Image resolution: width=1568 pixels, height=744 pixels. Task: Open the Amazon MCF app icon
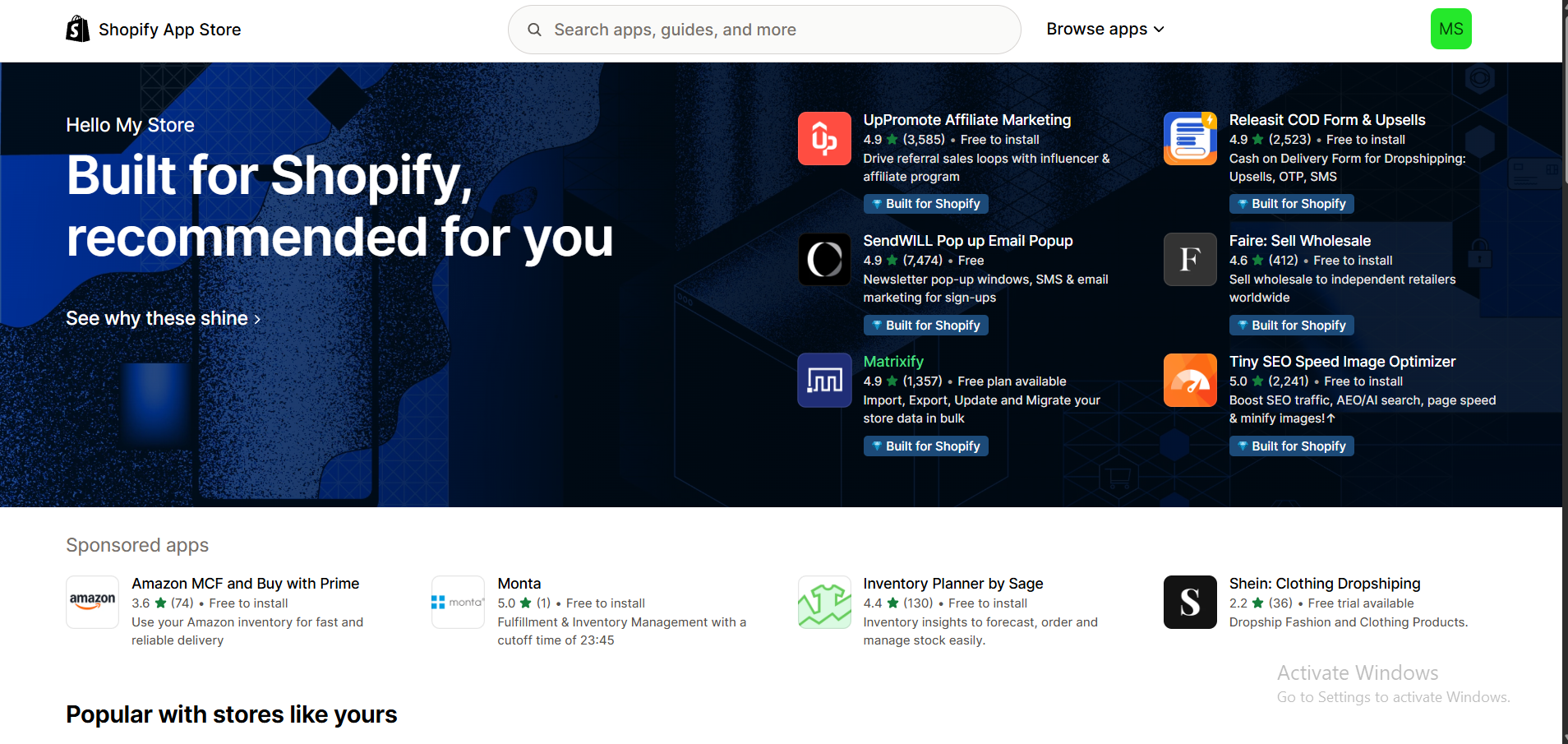click(x=92, y=602)
